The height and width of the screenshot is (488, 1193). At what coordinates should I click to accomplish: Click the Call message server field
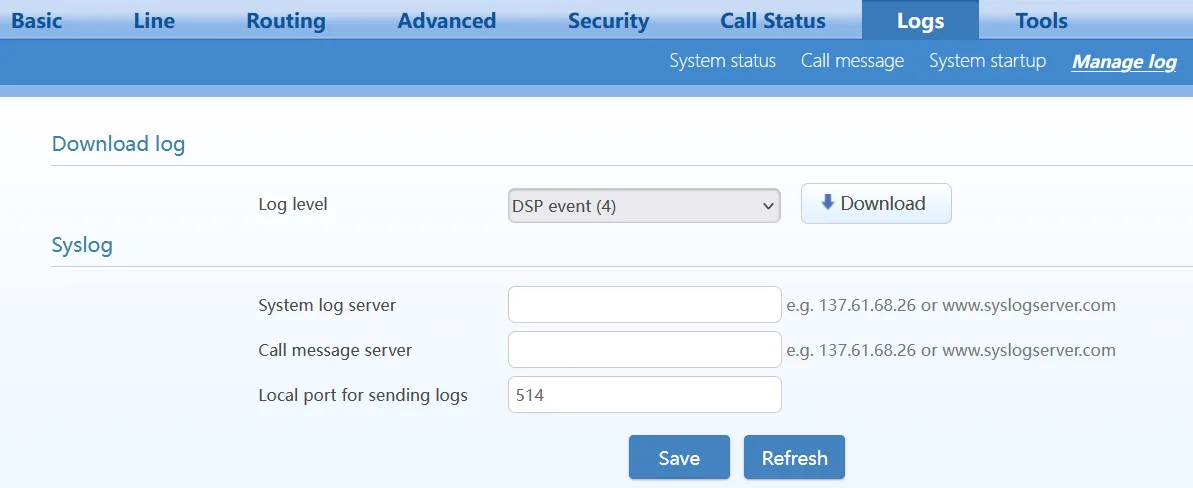[x=644, y=350]
